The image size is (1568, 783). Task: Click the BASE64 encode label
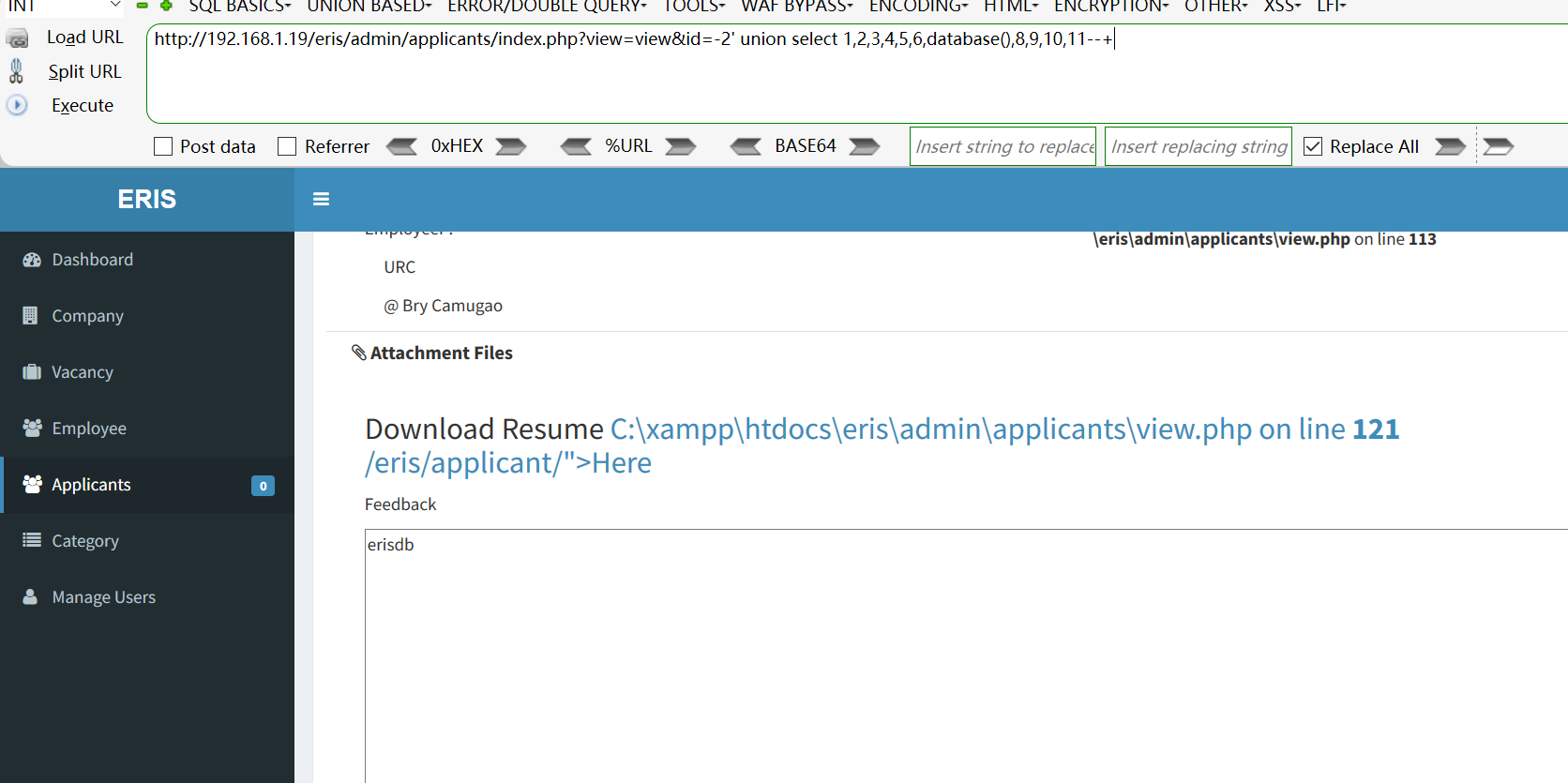pos(806,146)
